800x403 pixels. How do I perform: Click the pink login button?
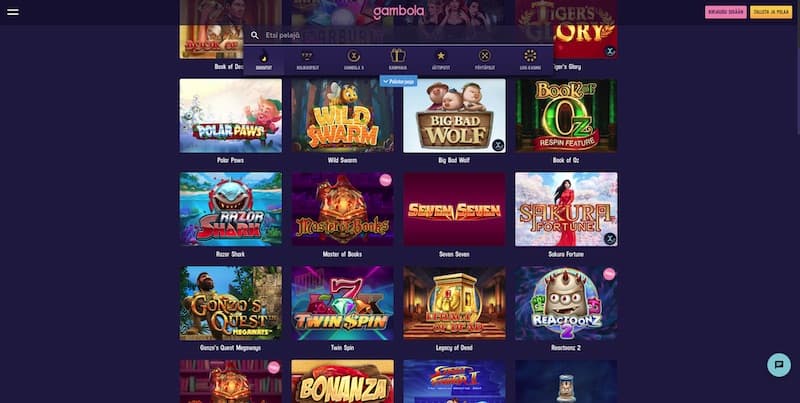point(726,12)
